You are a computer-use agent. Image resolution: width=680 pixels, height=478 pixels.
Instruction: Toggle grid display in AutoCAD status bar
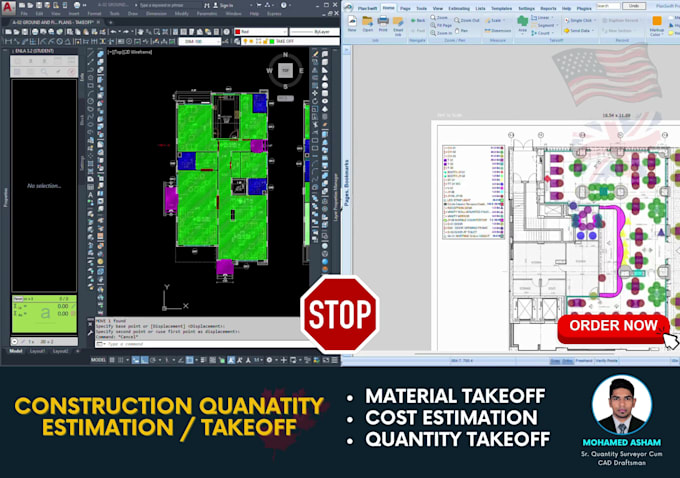112,360
